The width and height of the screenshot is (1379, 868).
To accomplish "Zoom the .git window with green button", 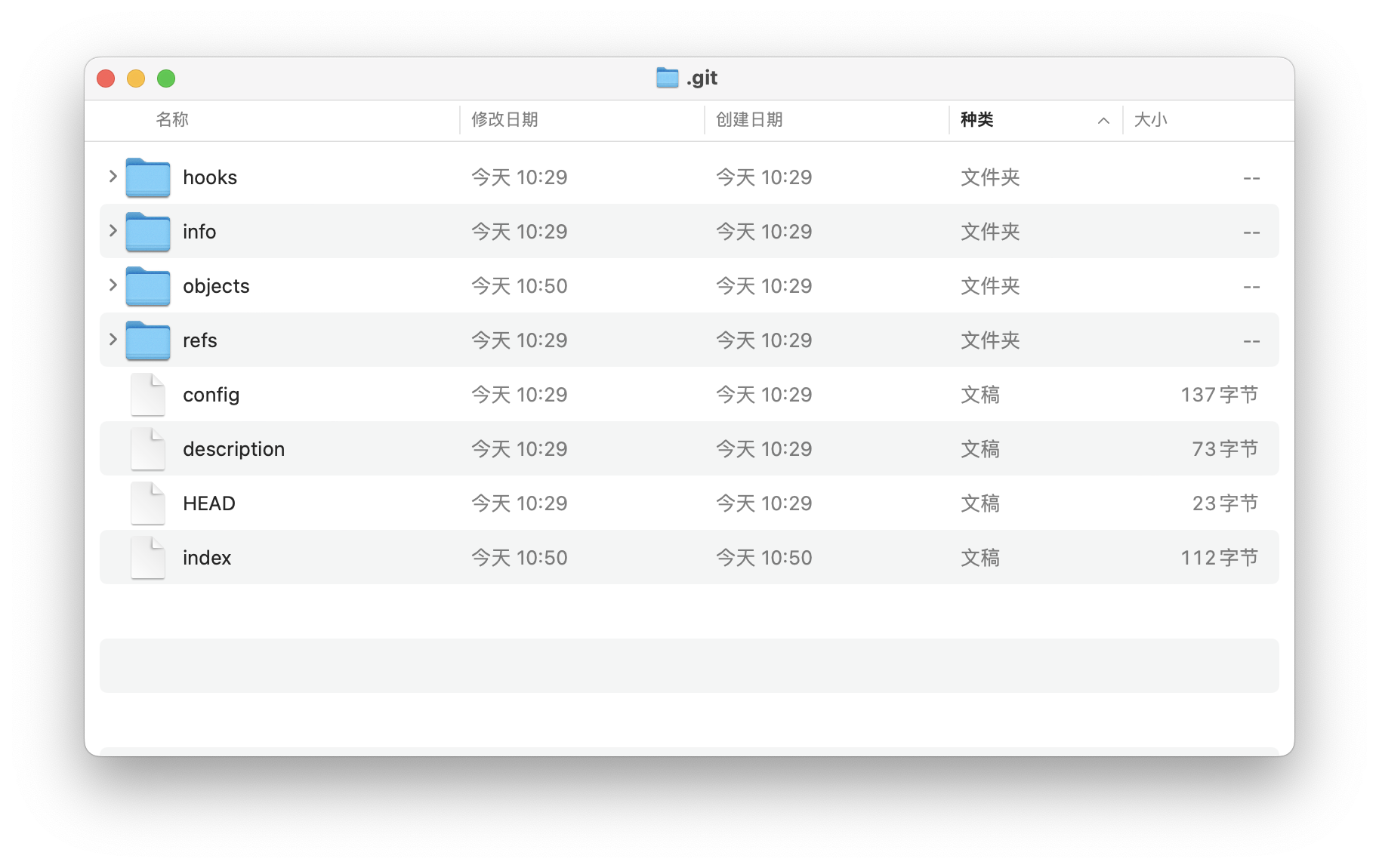I will (x=166, y=78).
